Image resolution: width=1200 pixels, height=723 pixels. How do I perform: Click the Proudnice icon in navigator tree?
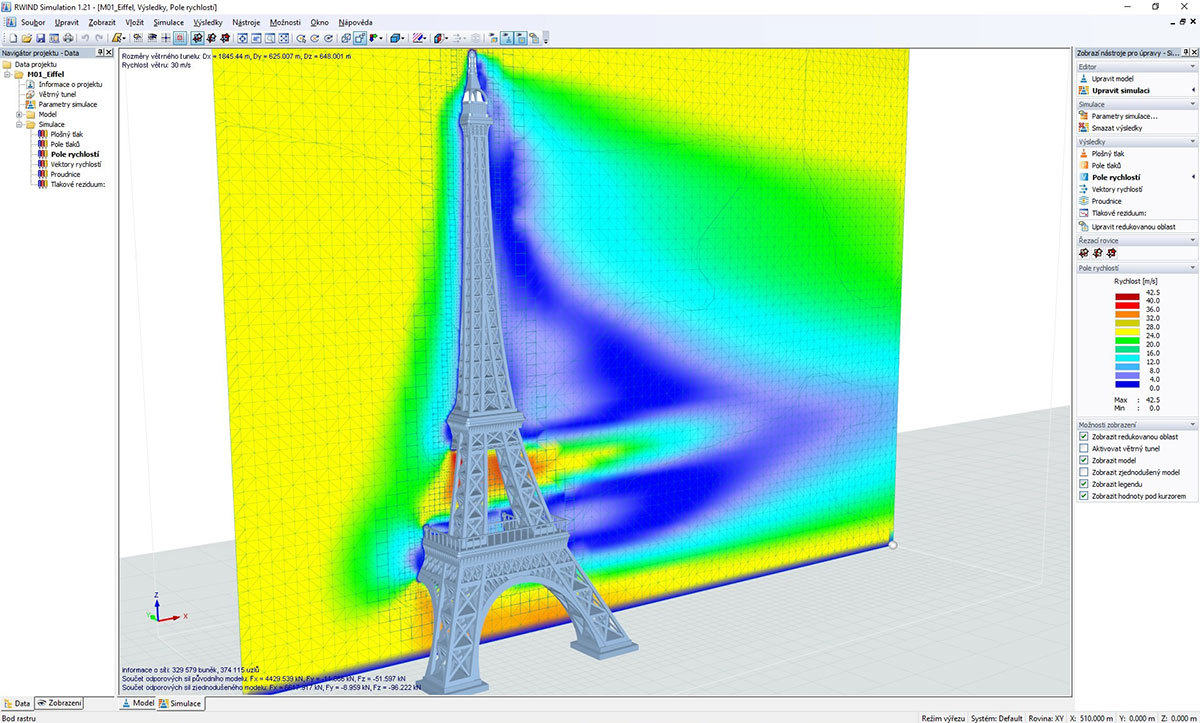[x=43, y=174]
